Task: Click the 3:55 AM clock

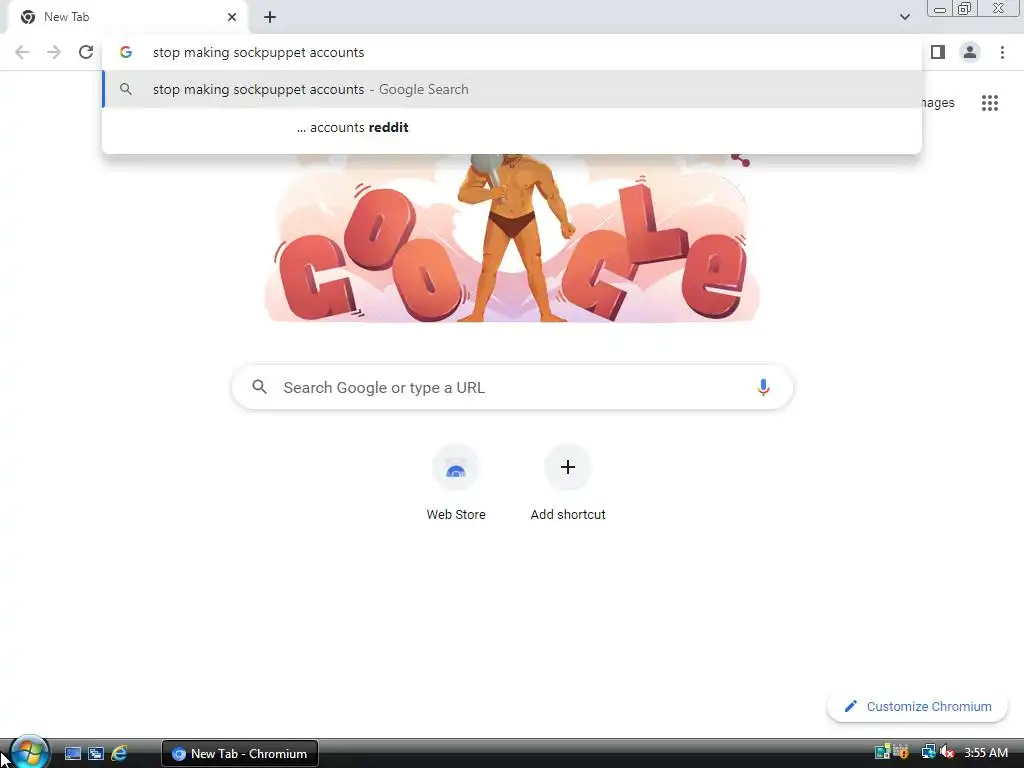Action: (x=985, y=753)
